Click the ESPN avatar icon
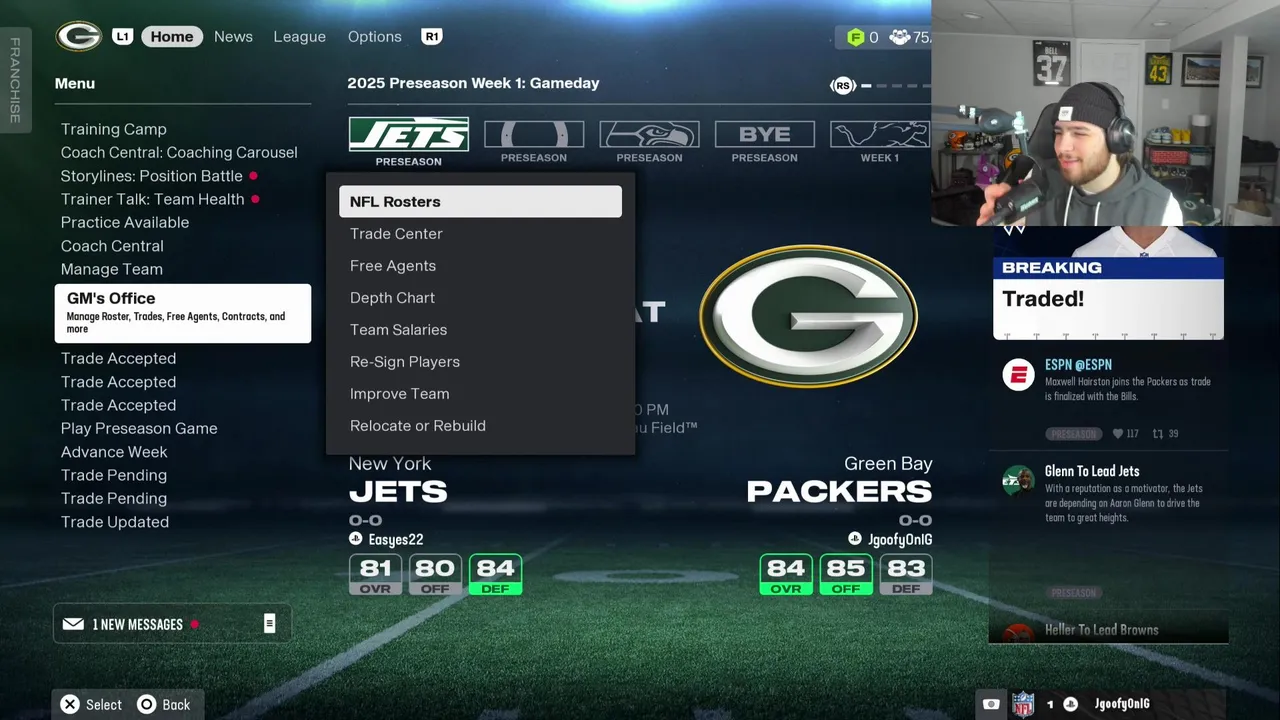This screenshot has width=1280, height=720. (x=1018, y=375)
